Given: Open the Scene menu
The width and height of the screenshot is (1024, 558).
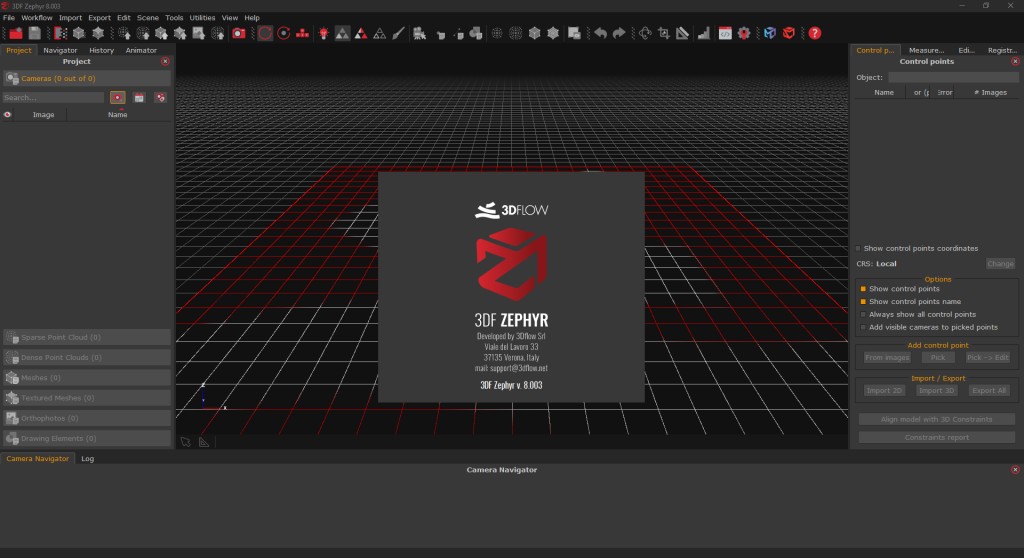Looking at the screenshot, I should pos(148,18).
